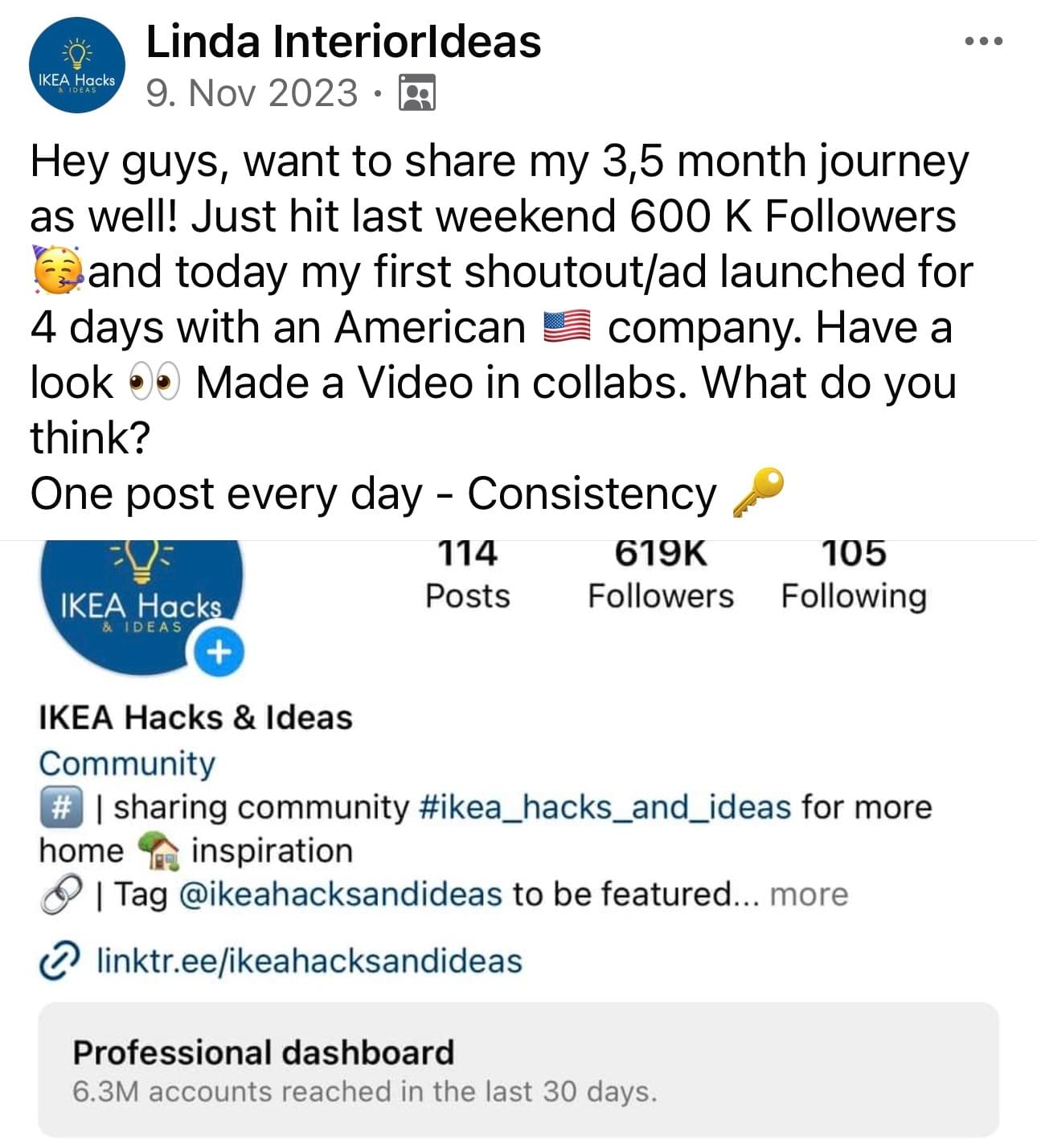Click the IKEA Hacks author profile picture
This screenshot has height=1148, width=1037.
76,65
